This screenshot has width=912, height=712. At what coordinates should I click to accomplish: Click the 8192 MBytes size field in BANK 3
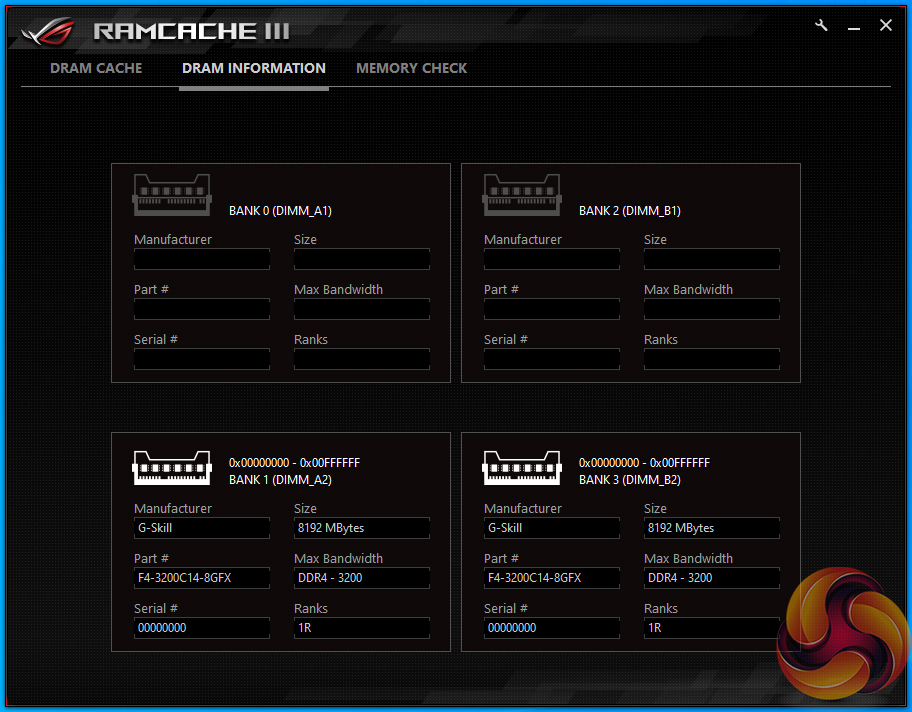pyautogui.click(x=712, y=528)
